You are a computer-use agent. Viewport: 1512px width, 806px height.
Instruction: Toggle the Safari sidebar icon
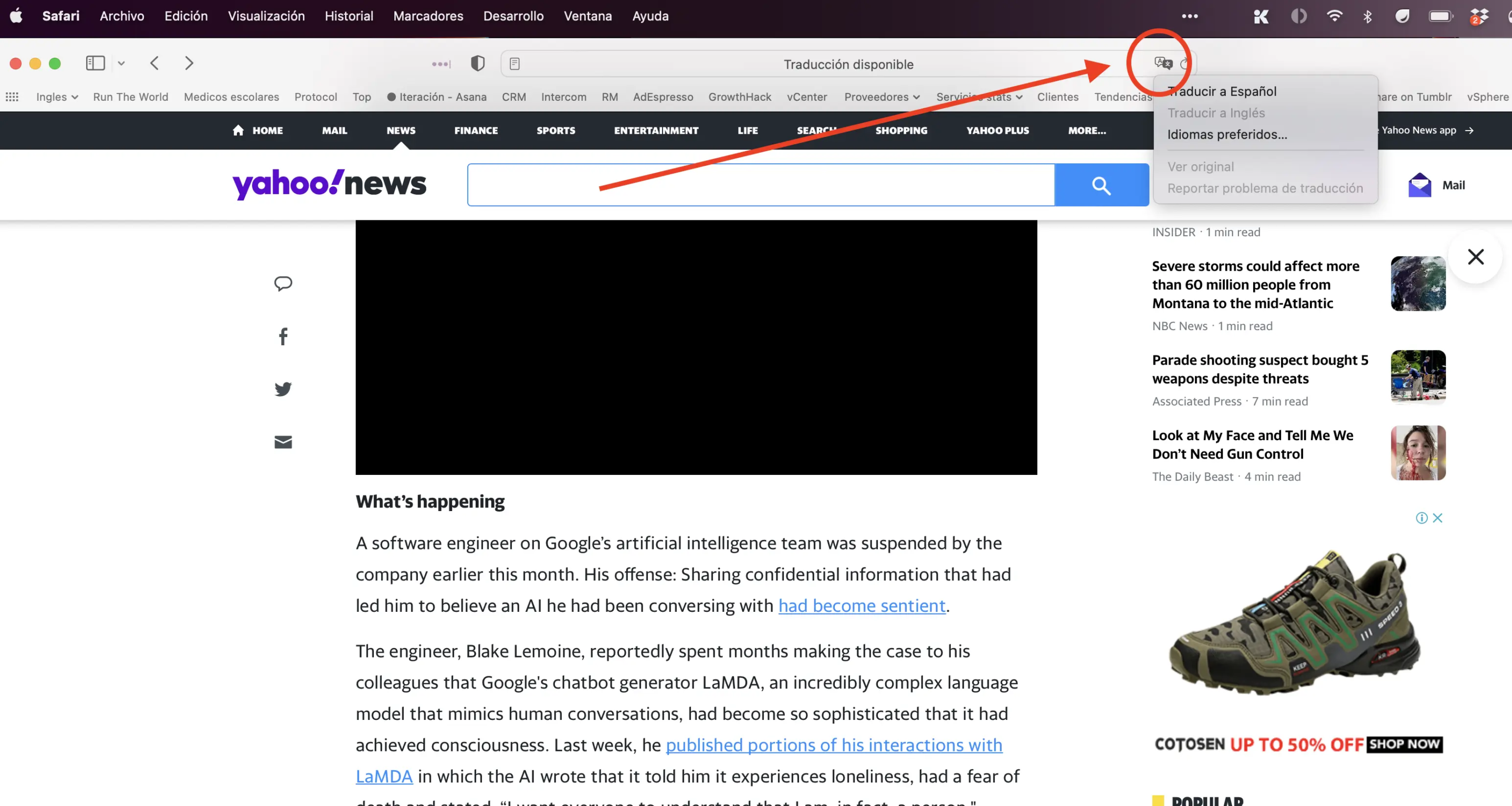[x=95, y=63]
